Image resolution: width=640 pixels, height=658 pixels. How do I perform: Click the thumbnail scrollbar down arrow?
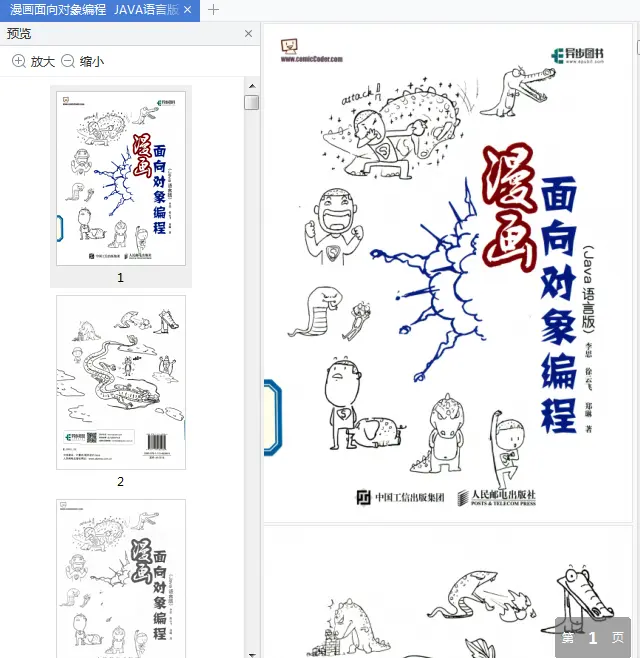point(252,654)
